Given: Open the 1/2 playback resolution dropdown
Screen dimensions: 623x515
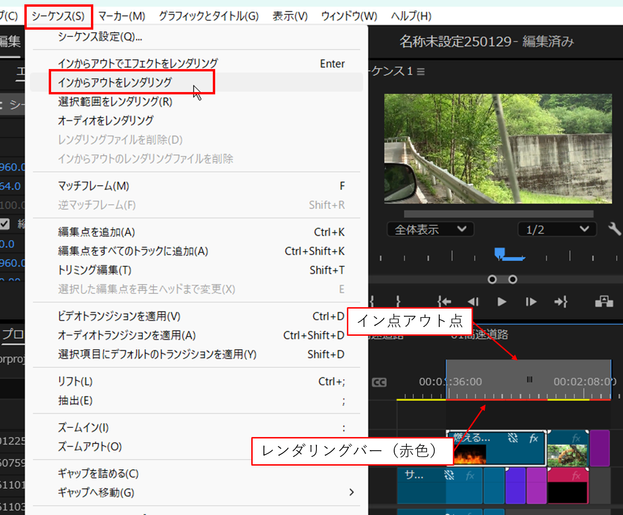Looking at the screenshot, I should click(557, 229).
